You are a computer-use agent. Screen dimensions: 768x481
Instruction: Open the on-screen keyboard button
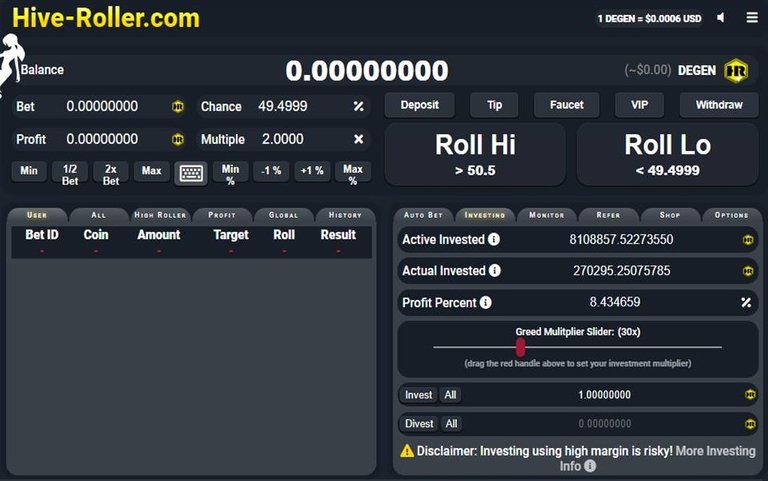(x=191, y=173)
